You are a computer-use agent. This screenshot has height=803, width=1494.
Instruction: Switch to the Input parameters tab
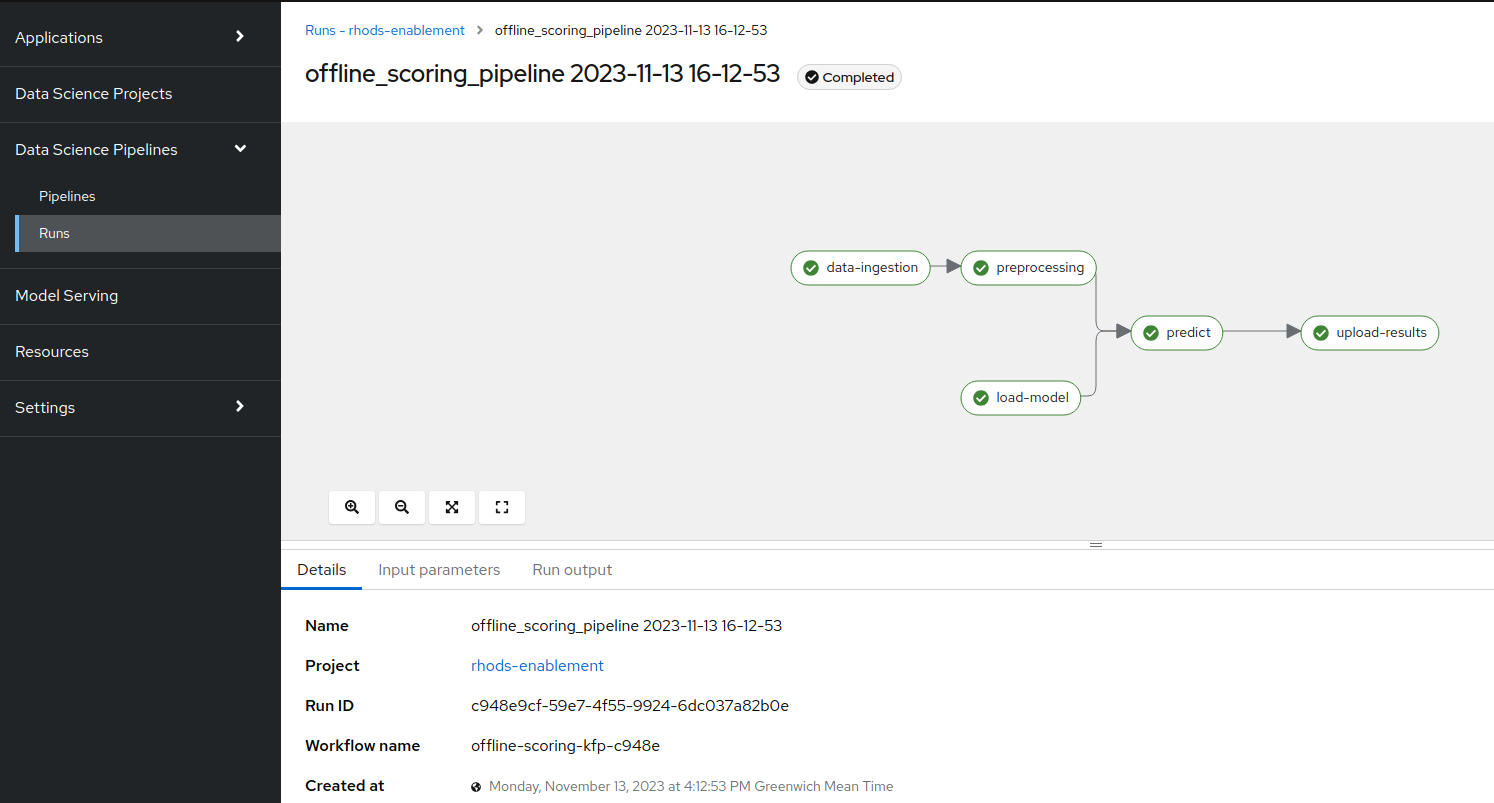tap(439, 570)
